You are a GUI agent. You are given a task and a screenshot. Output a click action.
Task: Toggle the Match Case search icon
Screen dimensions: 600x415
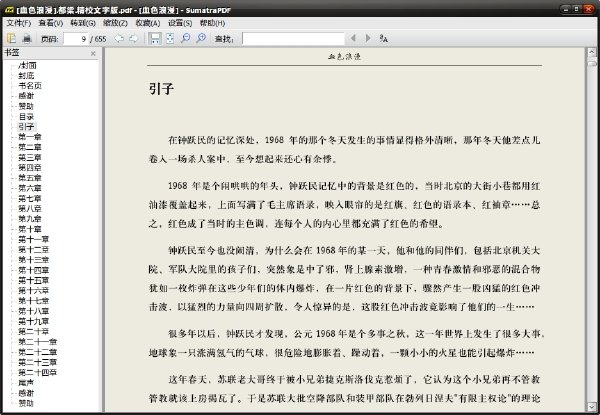383,38
